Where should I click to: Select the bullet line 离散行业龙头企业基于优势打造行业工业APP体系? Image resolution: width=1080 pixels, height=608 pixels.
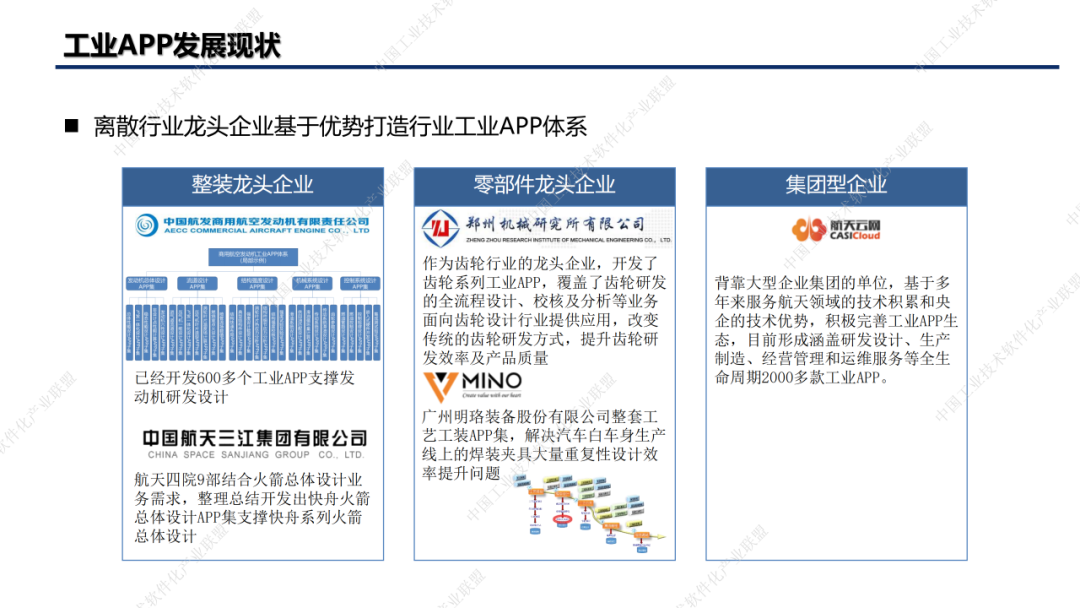tap(340, 126)
